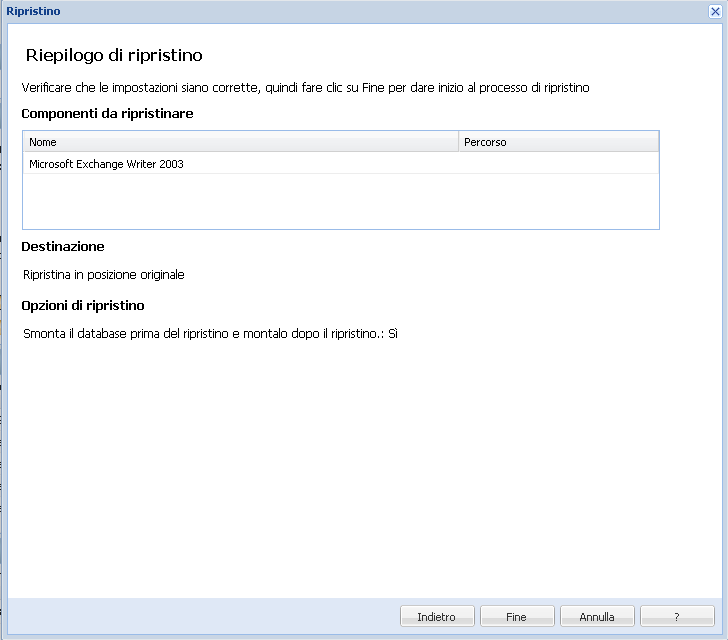Click the Fine button to start restore

coord(517,616)
